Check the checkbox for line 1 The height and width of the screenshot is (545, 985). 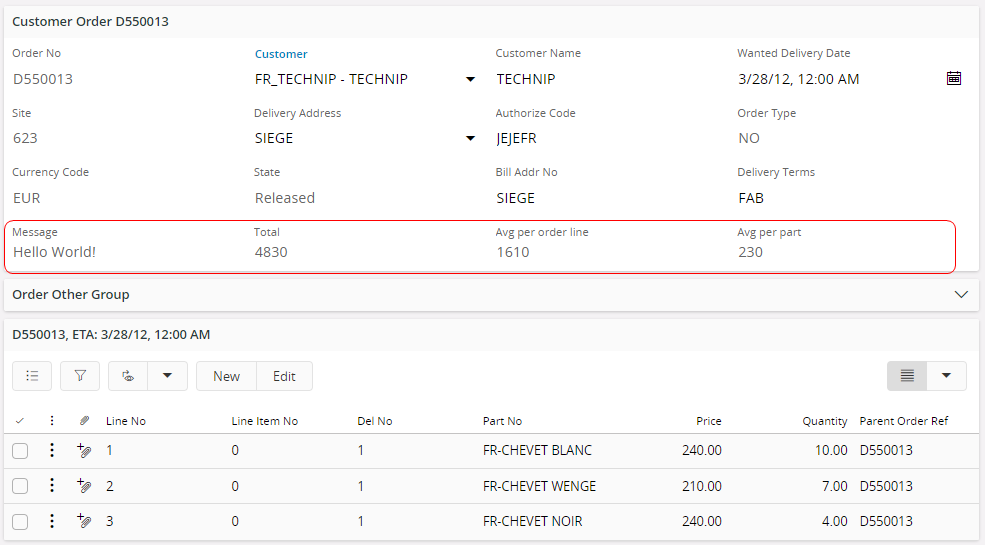20,451
